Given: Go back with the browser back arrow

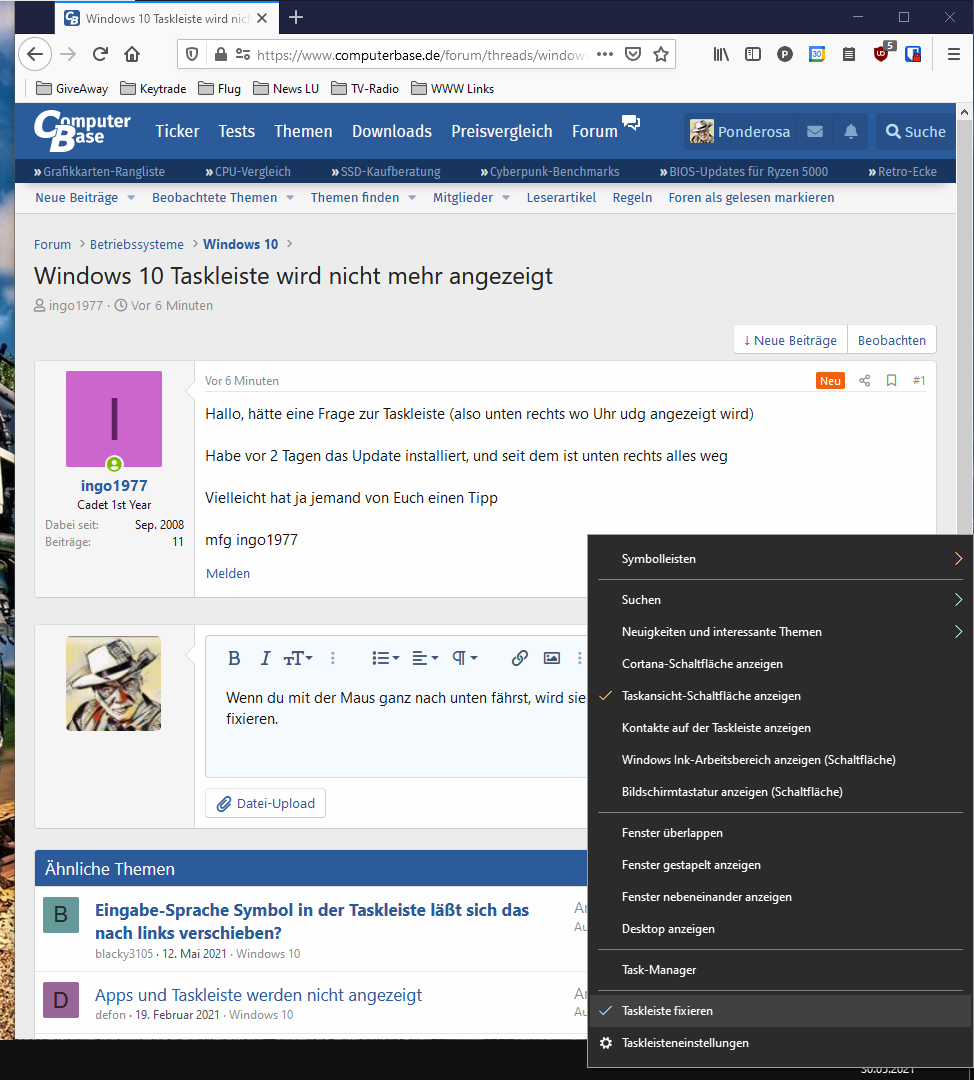Looking at the screenshot, I should [x=34, y=54].
